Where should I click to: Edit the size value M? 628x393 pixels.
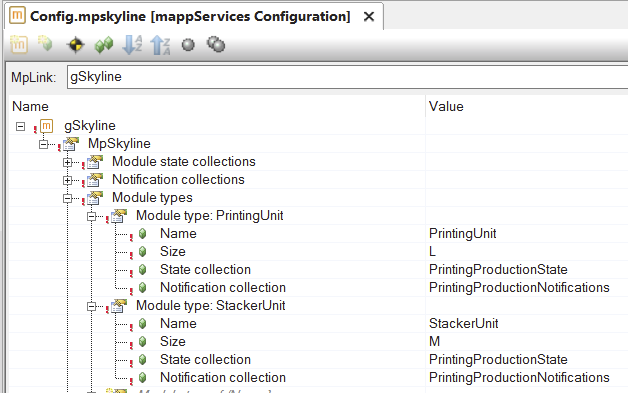click(x=435, y=342)
